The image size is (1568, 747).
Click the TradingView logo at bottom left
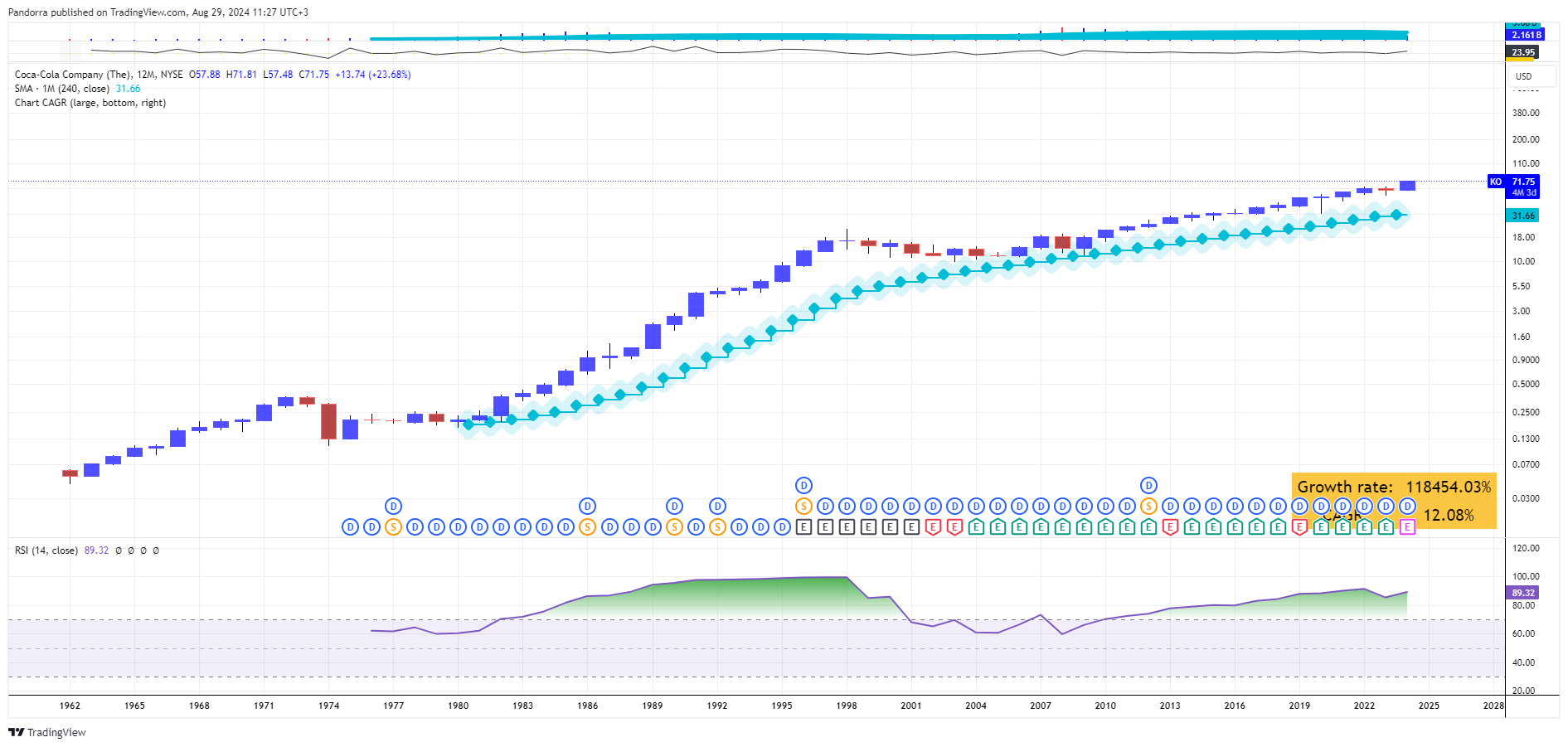coord(47,732)
